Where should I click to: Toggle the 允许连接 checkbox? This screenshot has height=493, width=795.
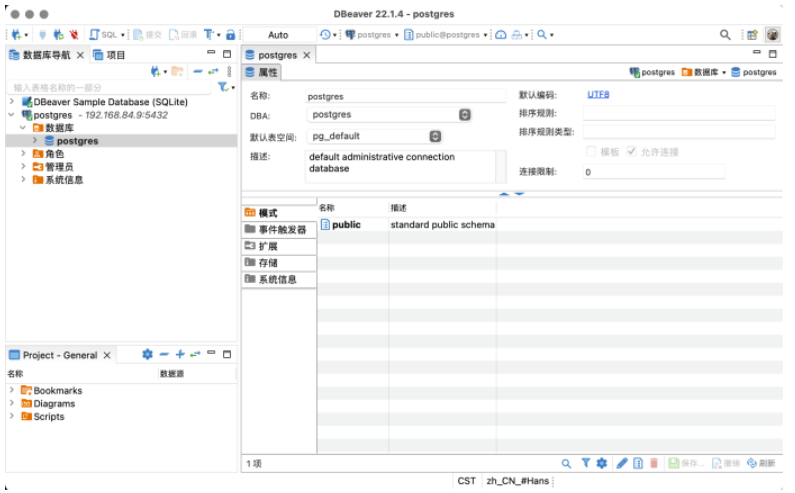[x=631, y=151]
